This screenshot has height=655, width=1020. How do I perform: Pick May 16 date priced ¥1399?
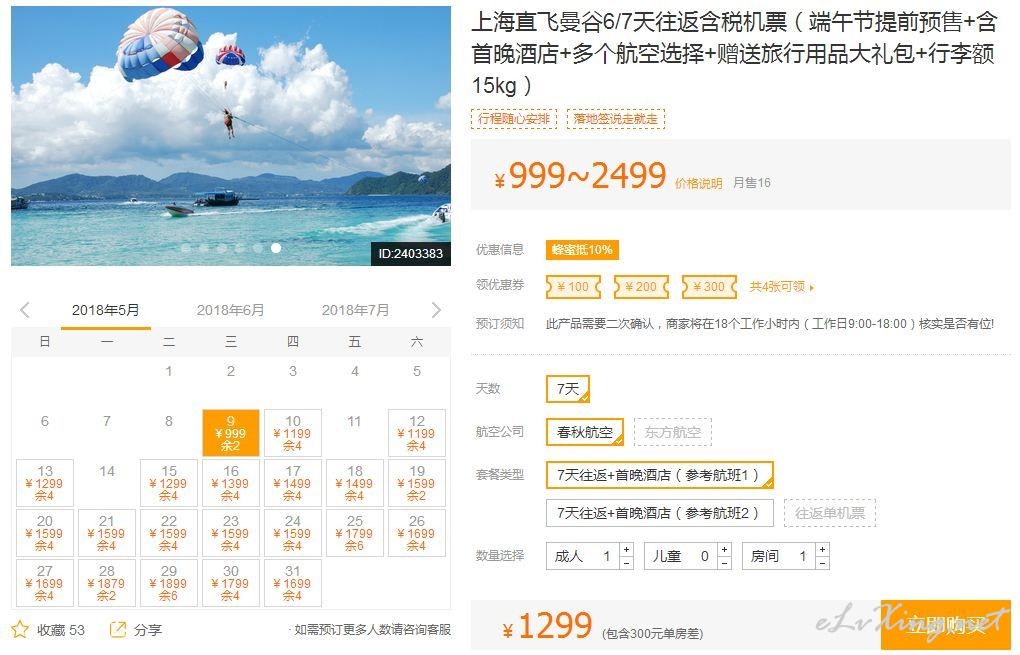(x=231, y=483)
